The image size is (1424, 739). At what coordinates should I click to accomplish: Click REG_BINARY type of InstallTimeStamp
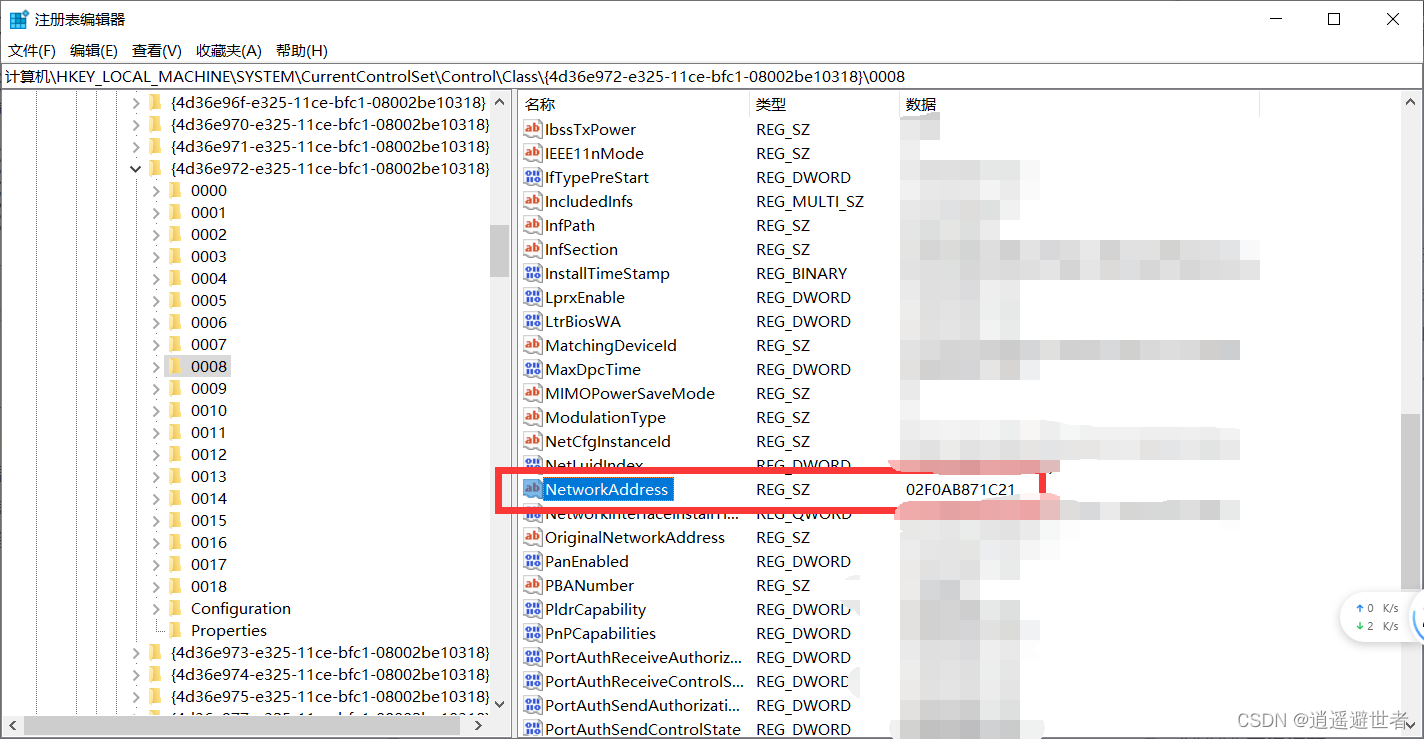[x=802, y=273]
